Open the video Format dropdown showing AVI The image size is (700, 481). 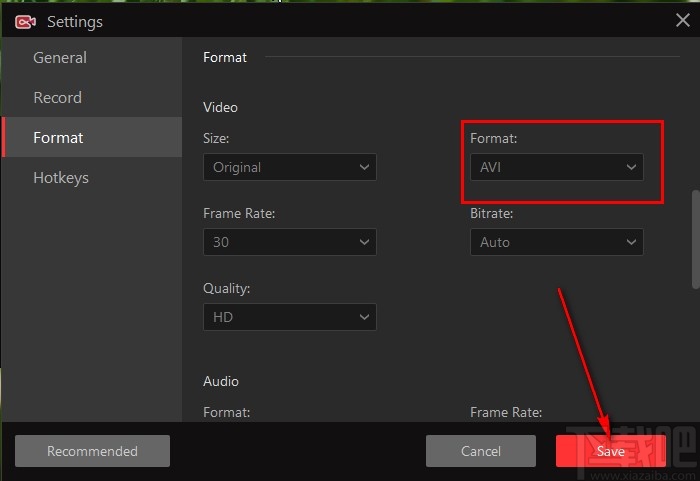pyautogui.click(x=557, y=167)
